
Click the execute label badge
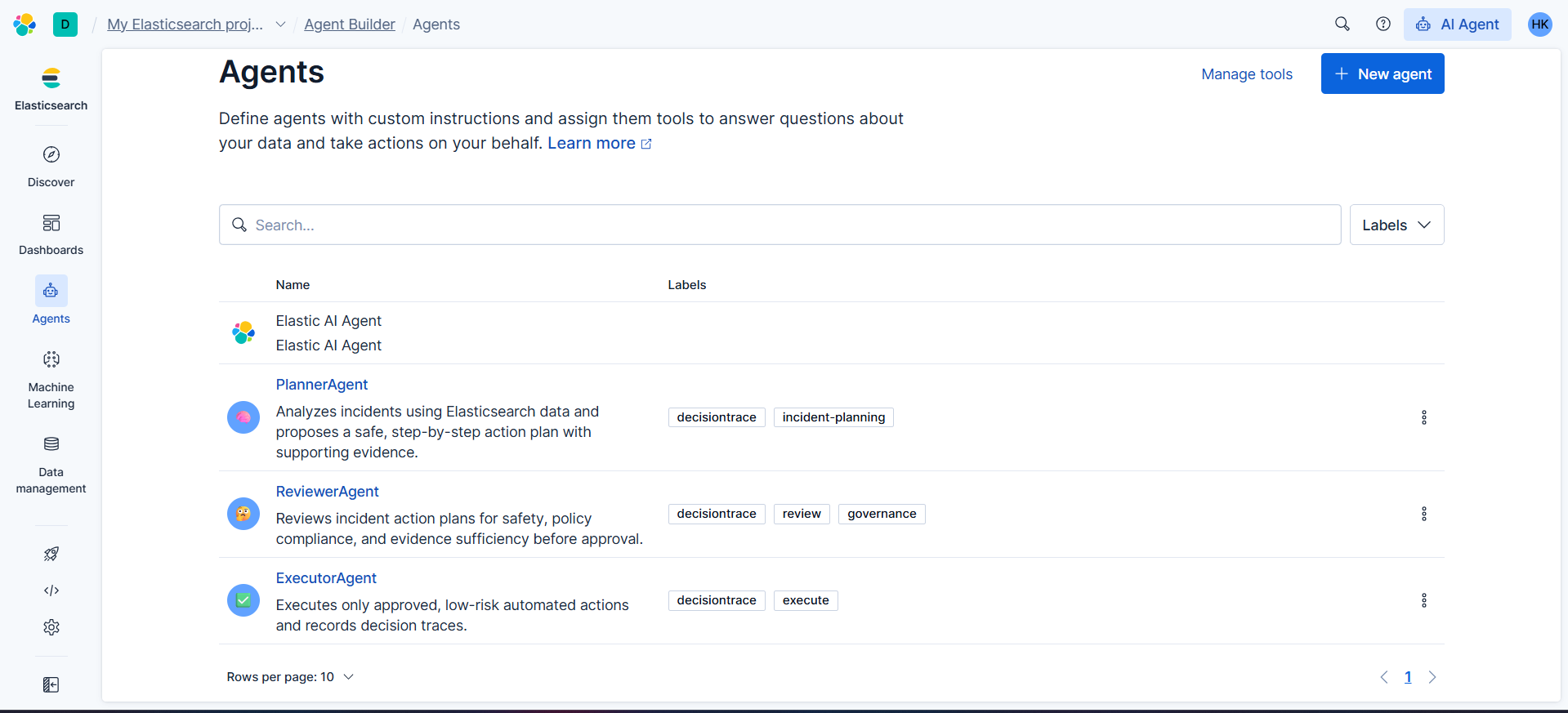click(x=806, y=600)
